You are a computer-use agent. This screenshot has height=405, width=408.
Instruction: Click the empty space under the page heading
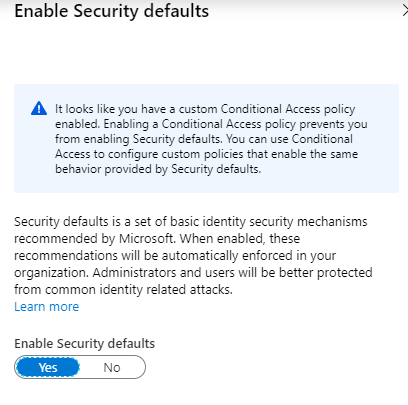[206, 52]
